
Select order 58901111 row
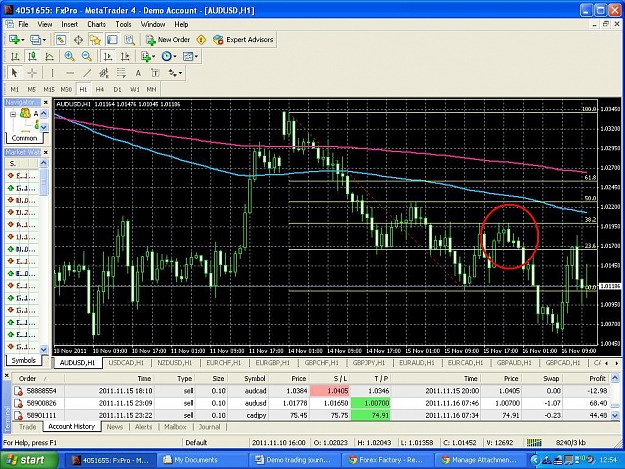(x=311, y=415)
